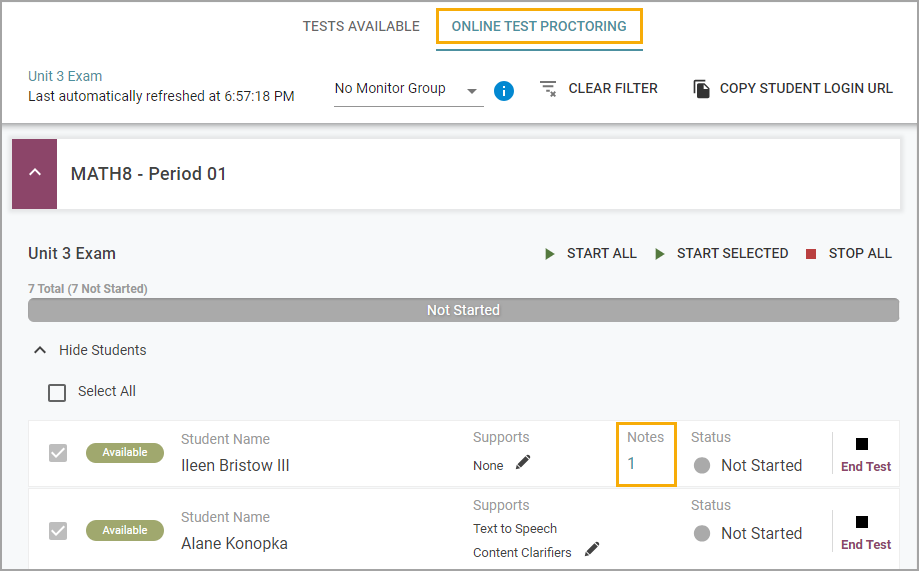Click the clear filter funnel icon
The width and height of the screenshot is (919, 571).
548,89
